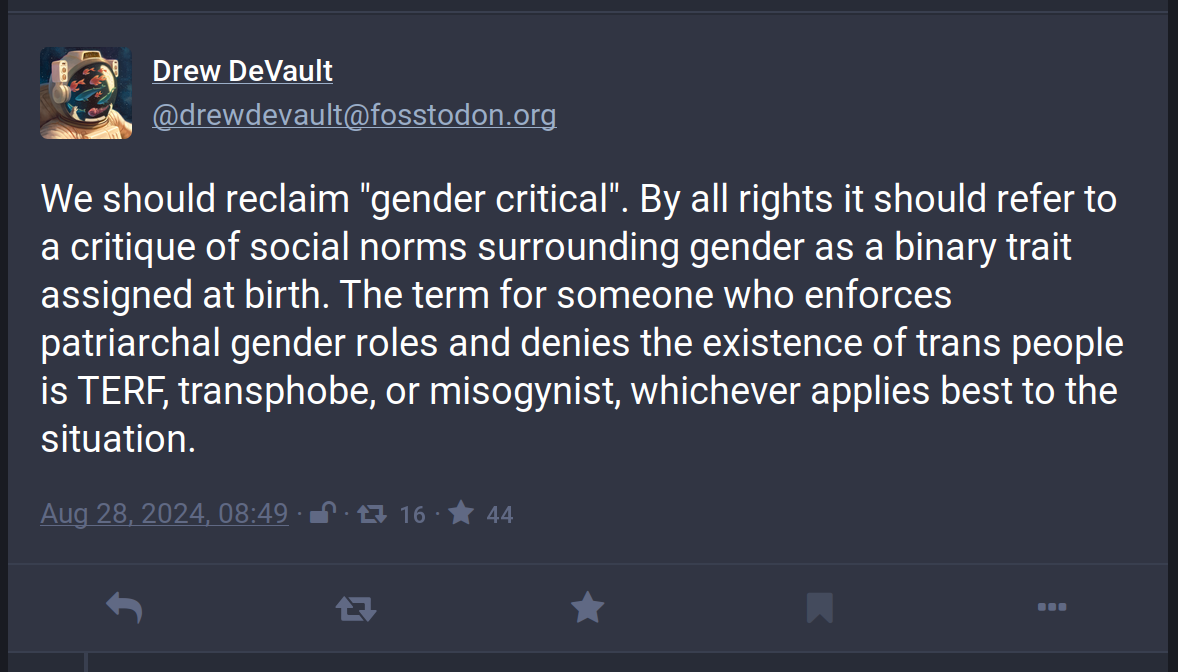Favourite the post with the action bar star
Viewport: 1178px width, 672px height.
[x=587, y=607]
